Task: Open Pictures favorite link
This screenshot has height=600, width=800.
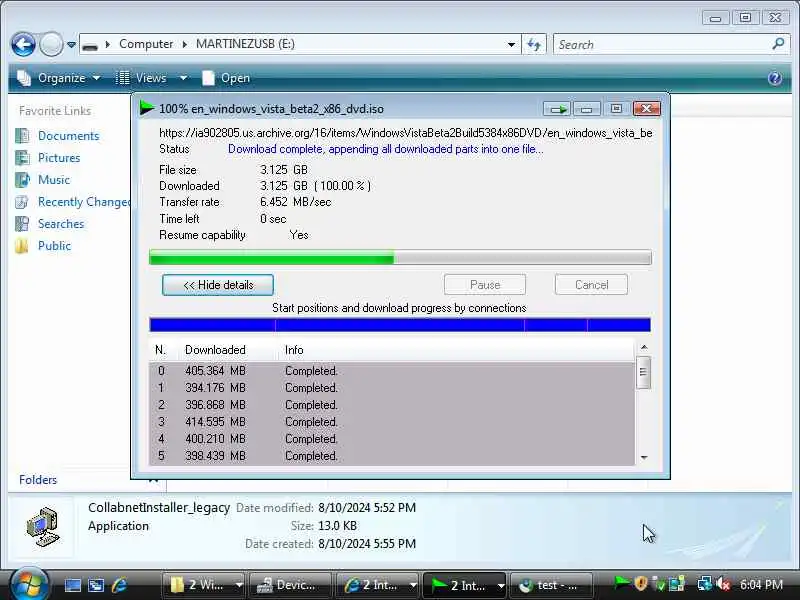Action: pos(59,158)
